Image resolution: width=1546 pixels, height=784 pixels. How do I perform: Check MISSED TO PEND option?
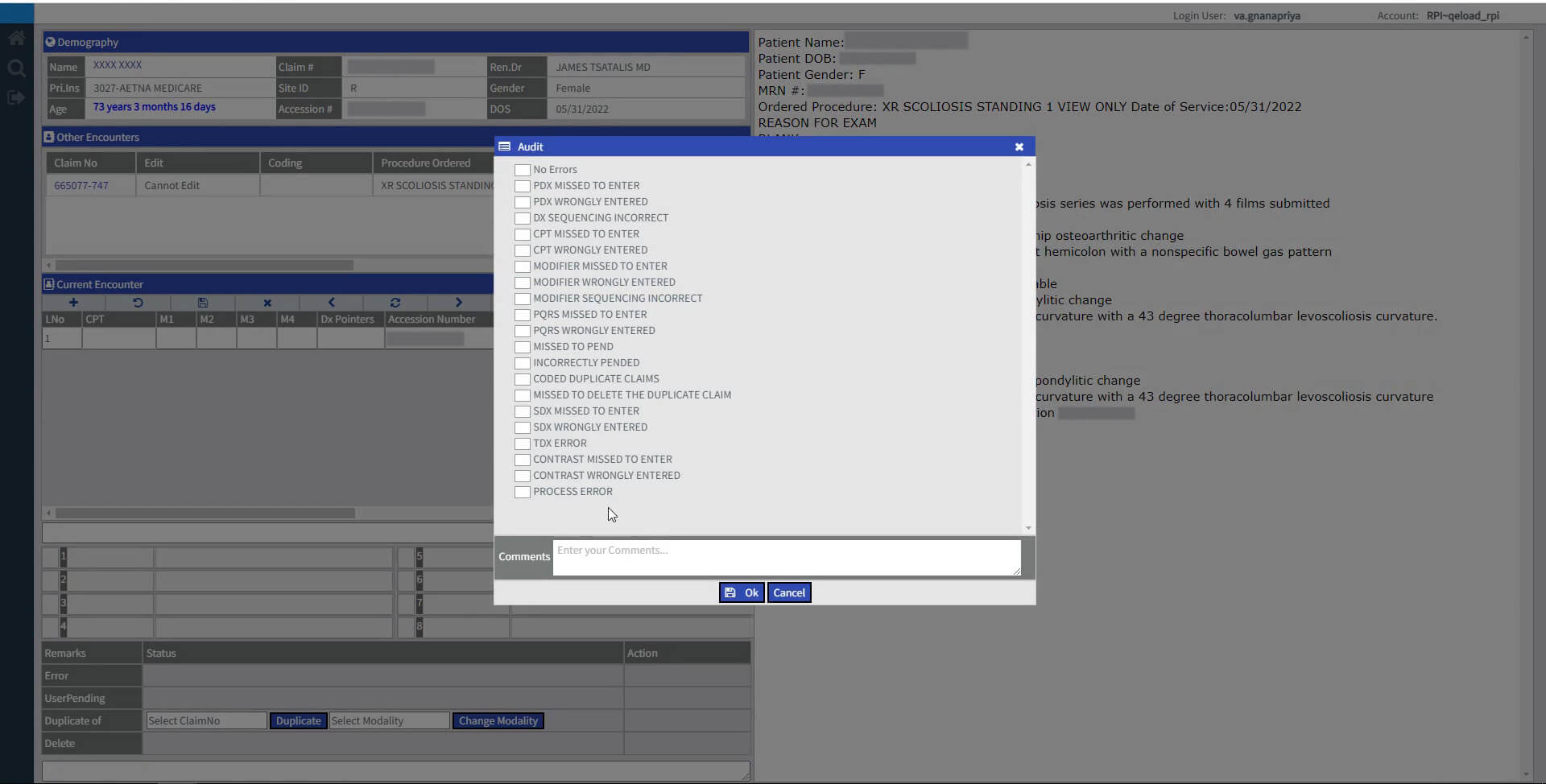(523, 347)
